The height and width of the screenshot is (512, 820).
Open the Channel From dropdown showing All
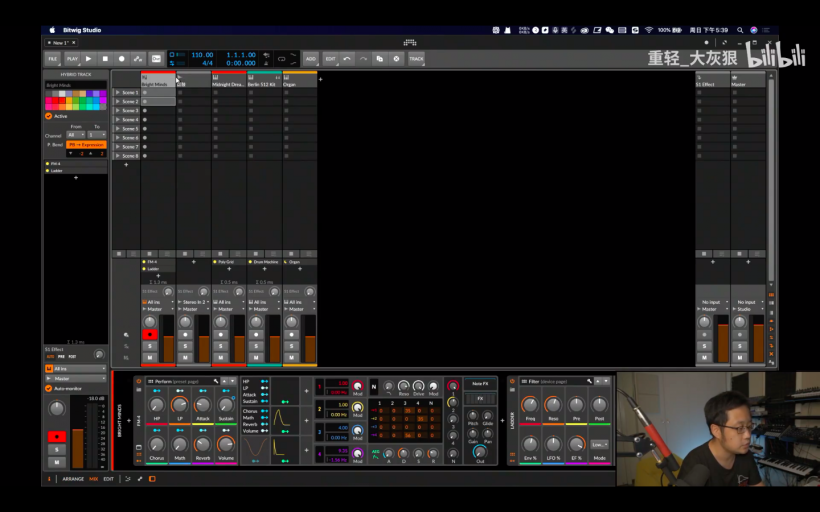point(76,135)
